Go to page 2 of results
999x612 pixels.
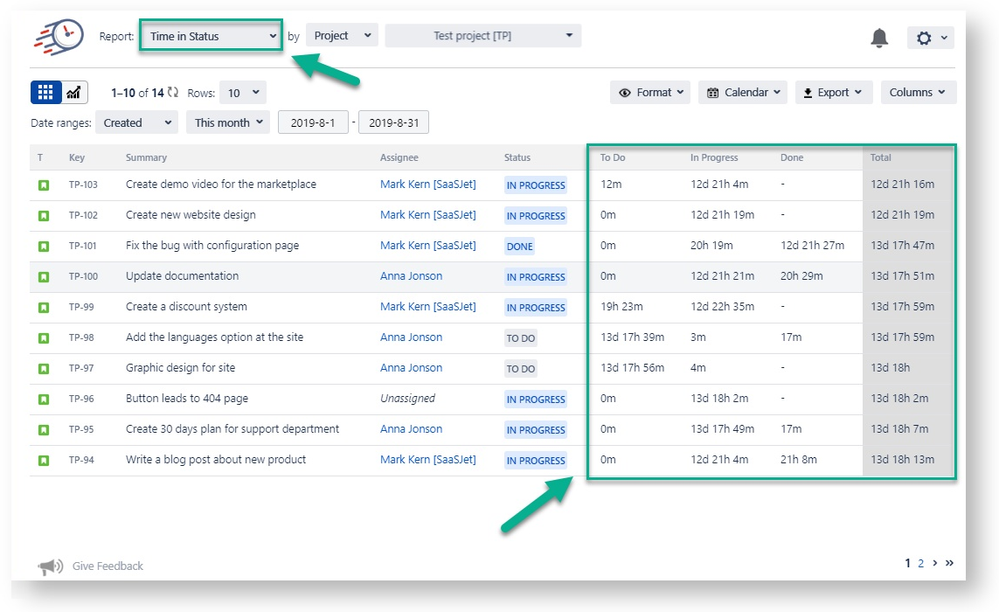921,563
